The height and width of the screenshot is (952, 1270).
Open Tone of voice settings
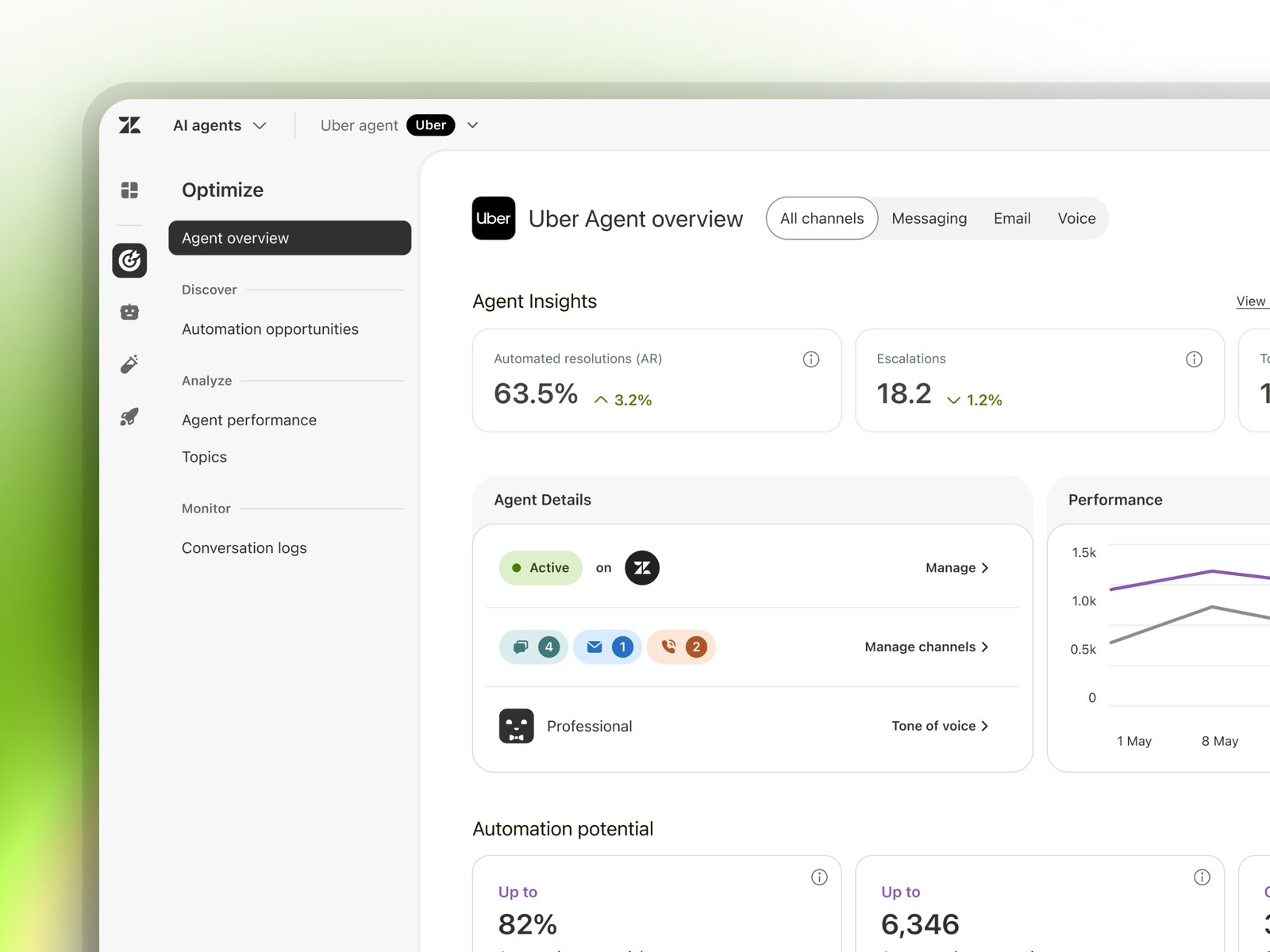(940, 726)
